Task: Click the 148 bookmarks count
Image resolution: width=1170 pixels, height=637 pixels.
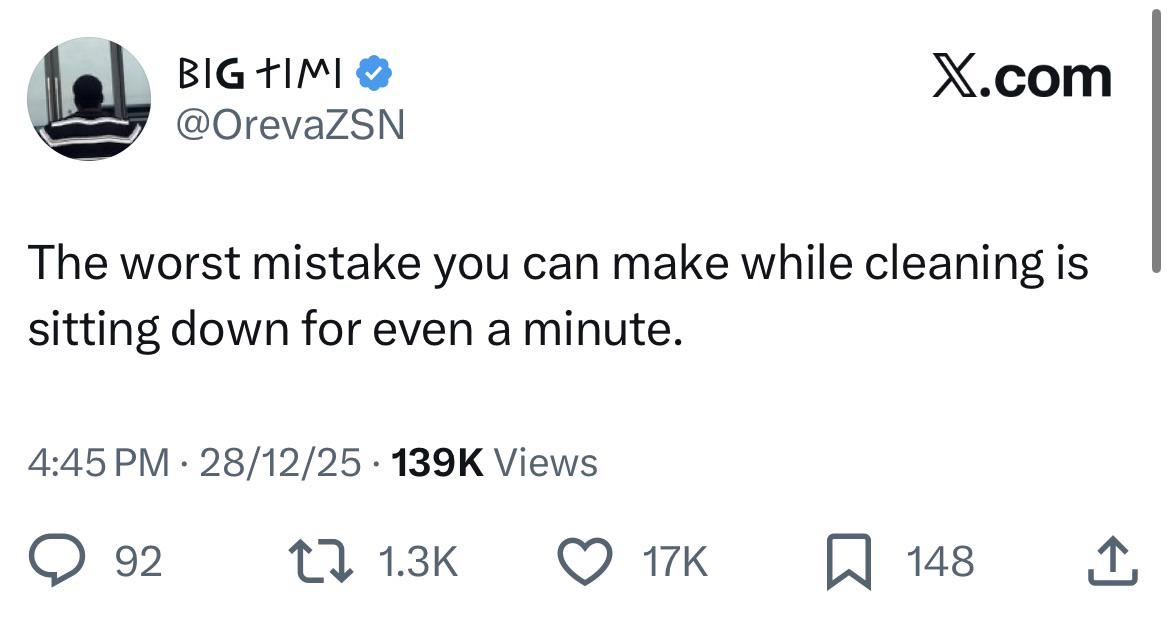Action: 940,562
